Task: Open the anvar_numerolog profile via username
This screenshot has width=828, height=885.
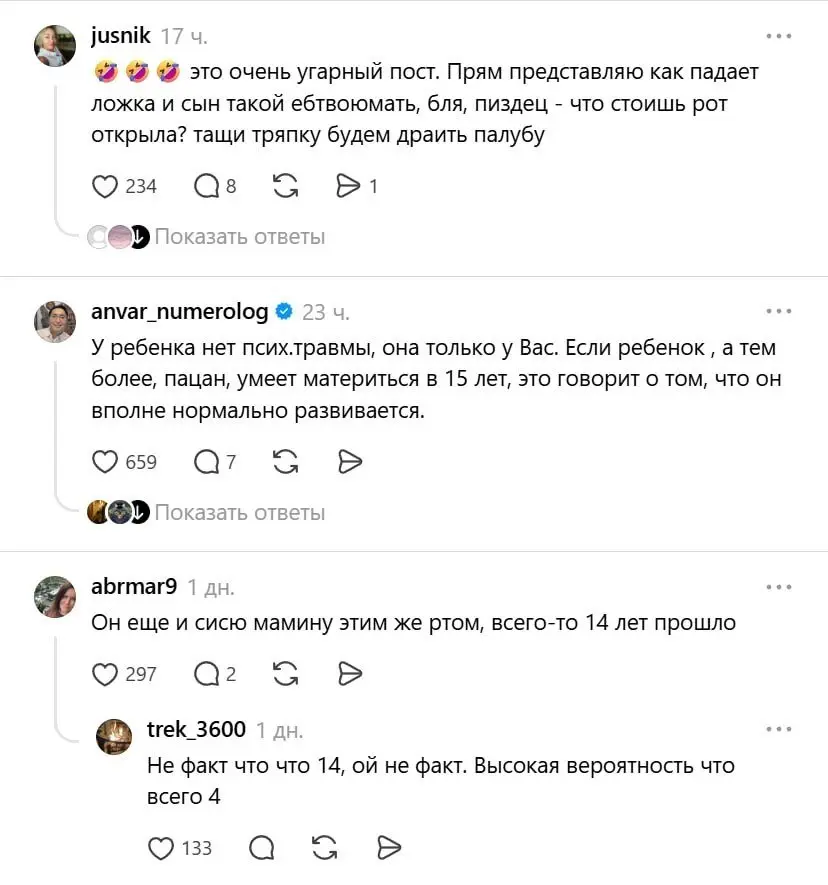Action: [179, 312]
